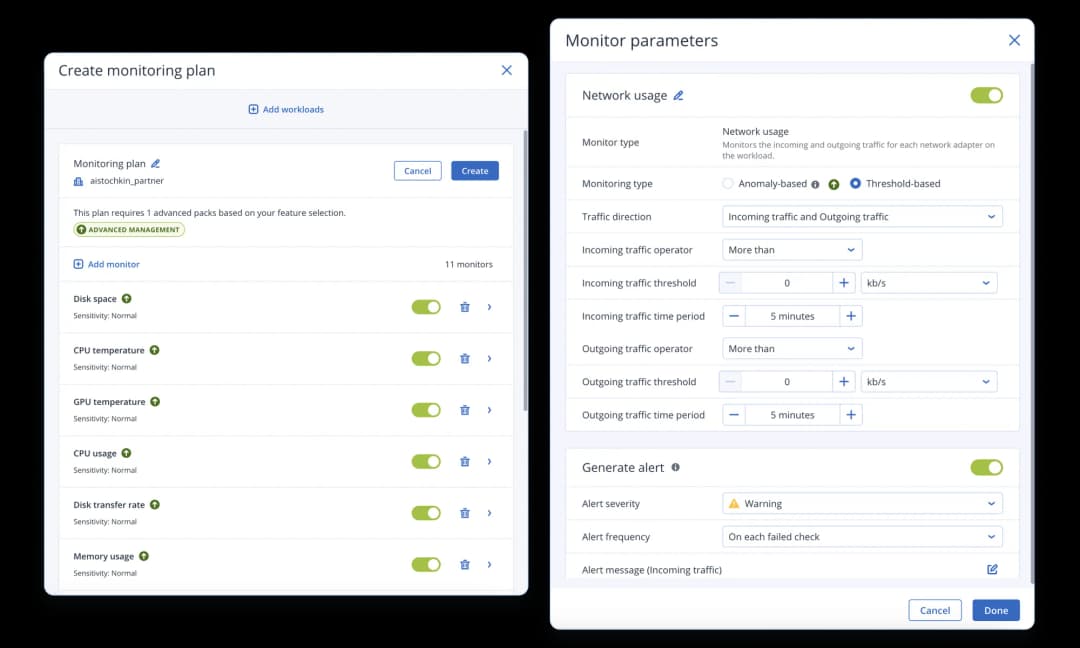Toggle off the GPU temperature monitor
This screenshot has height=648, width=1080.
[x=426, y=410]
